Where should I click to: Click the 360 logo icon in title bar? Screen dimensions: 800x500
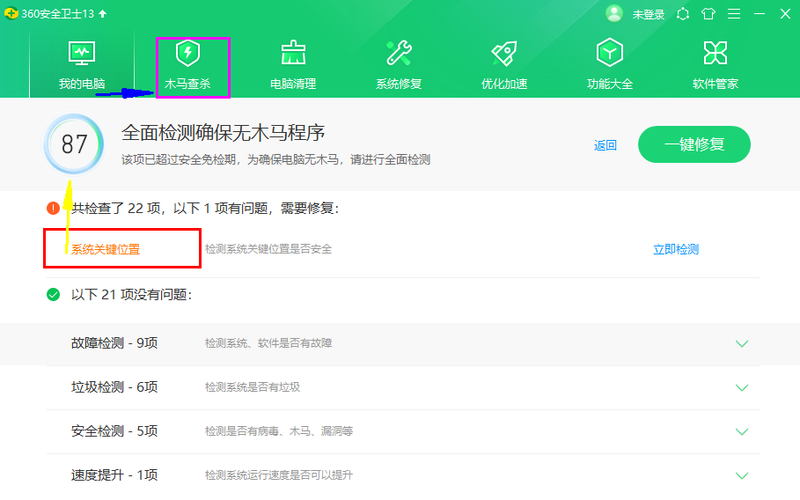(11, 14)
